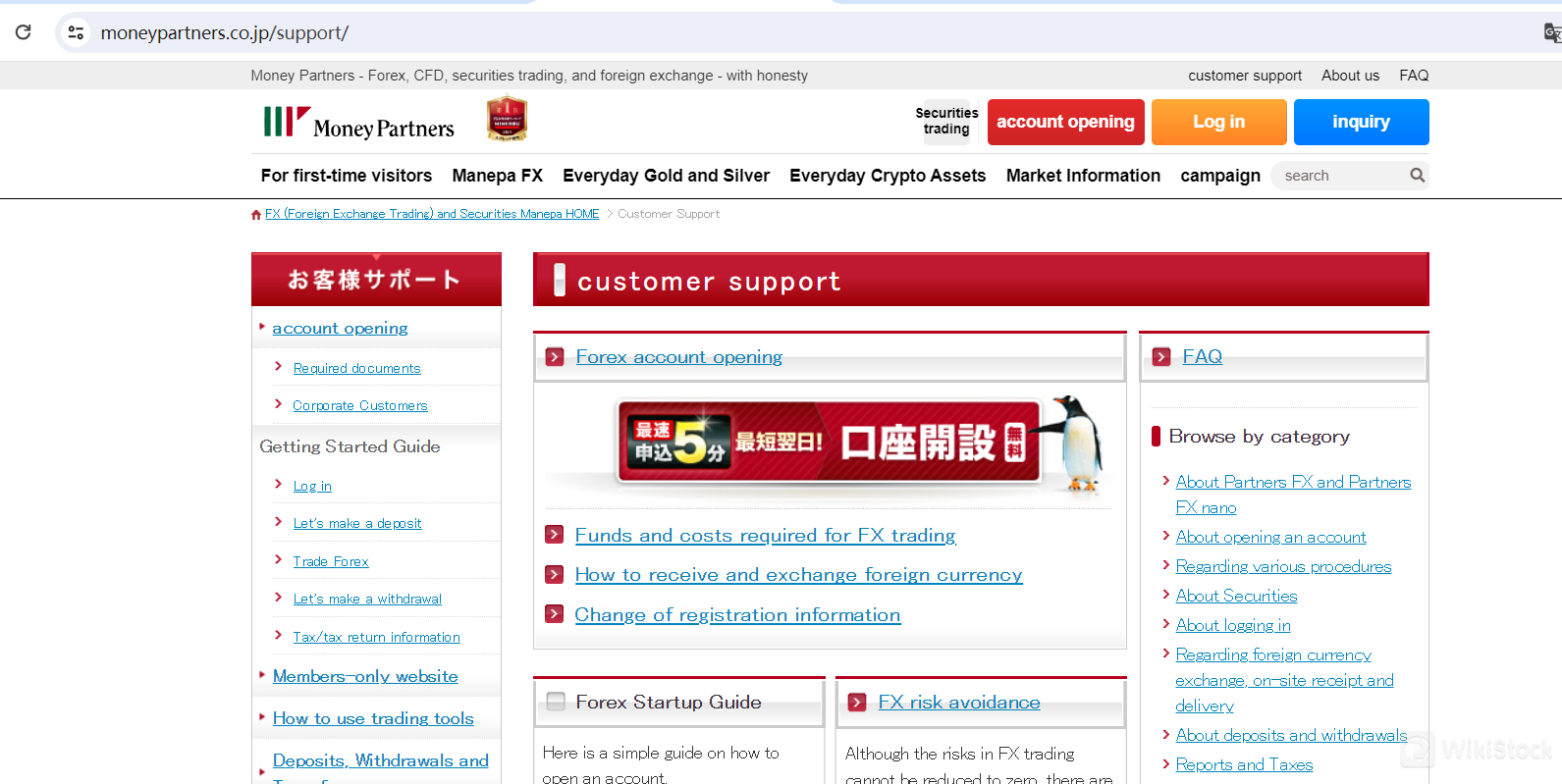Viewport: 1562px width, 784px height.
Task: Click the translate icon in the address bar
Action: coord(1552,33)
